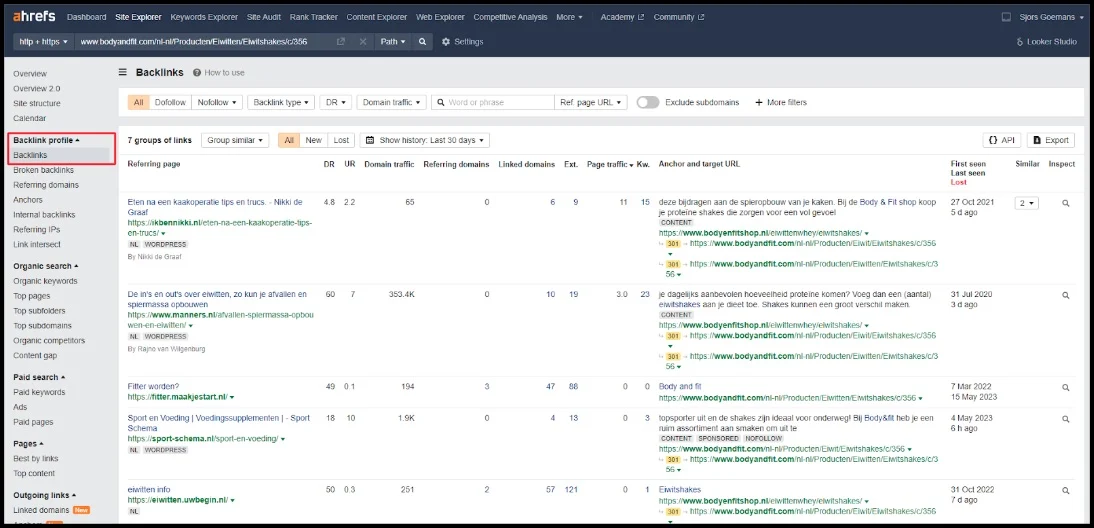Open Academy external link
Screen dimensions: 1094x528
point(622,17)
